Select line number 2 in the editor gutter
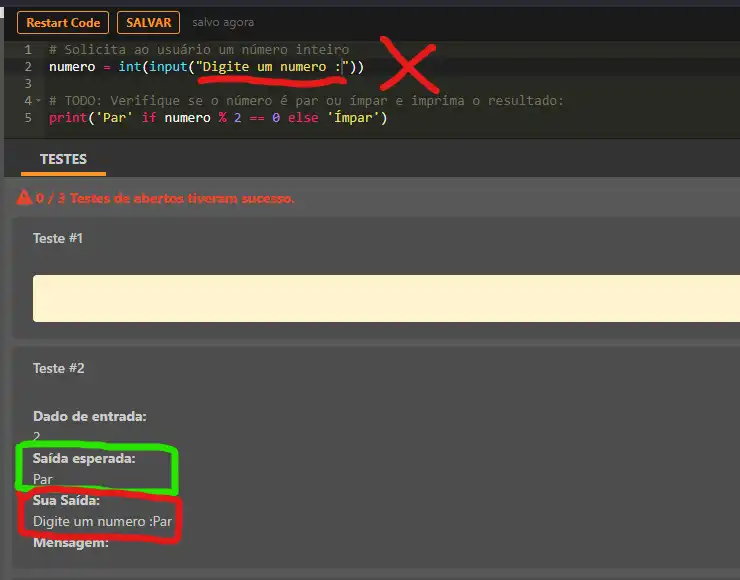This screenshot has height=580, width=740. [x=28, y=67]
